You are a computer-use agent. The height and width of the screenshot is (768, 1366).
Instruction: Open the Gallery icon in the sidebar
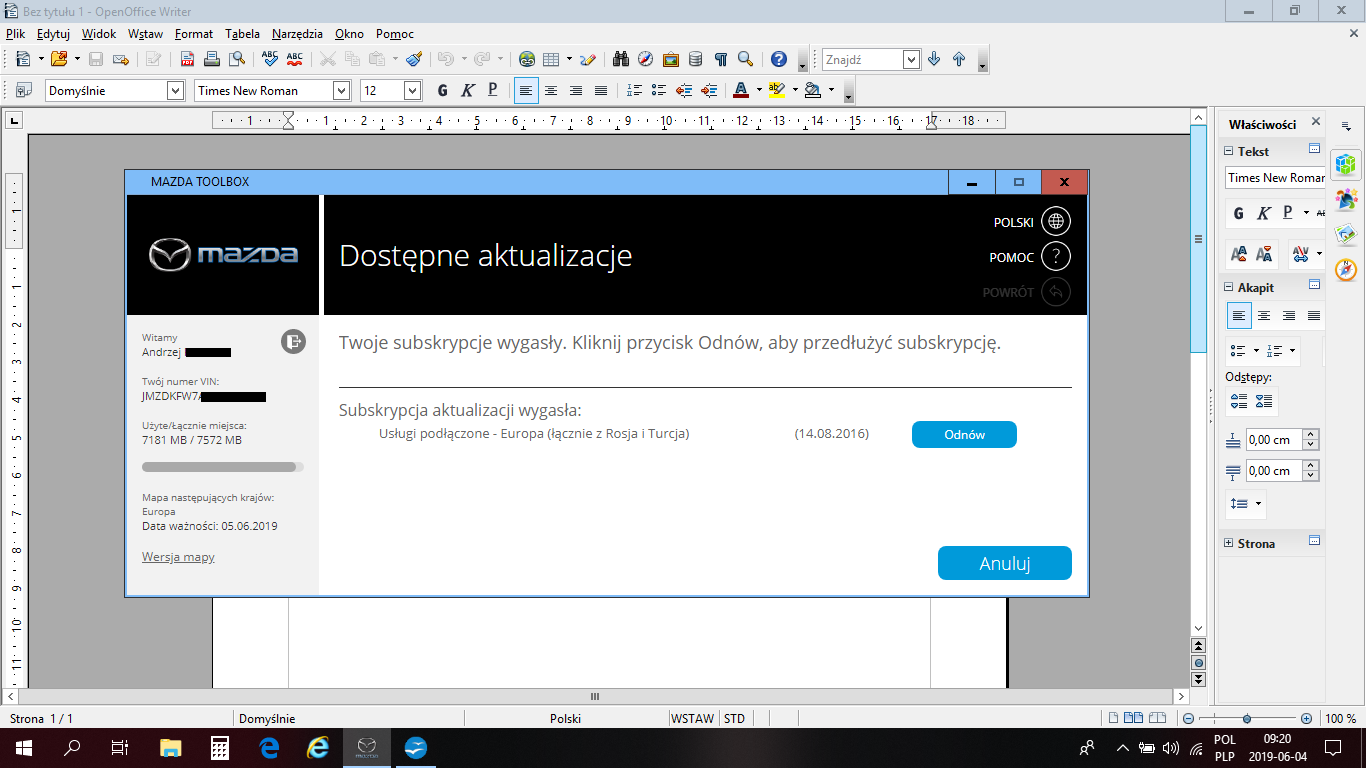1346,233
